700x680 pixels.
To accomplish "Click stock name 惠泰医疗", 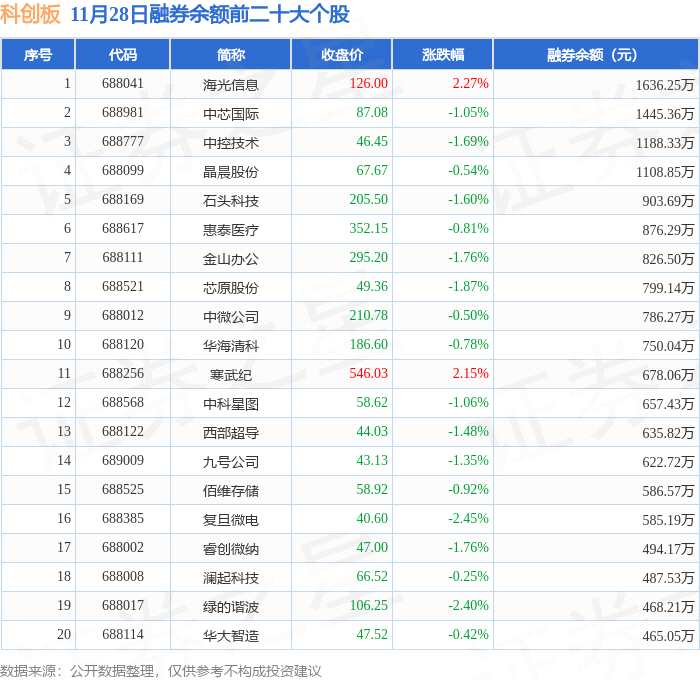I will [231, 230].
